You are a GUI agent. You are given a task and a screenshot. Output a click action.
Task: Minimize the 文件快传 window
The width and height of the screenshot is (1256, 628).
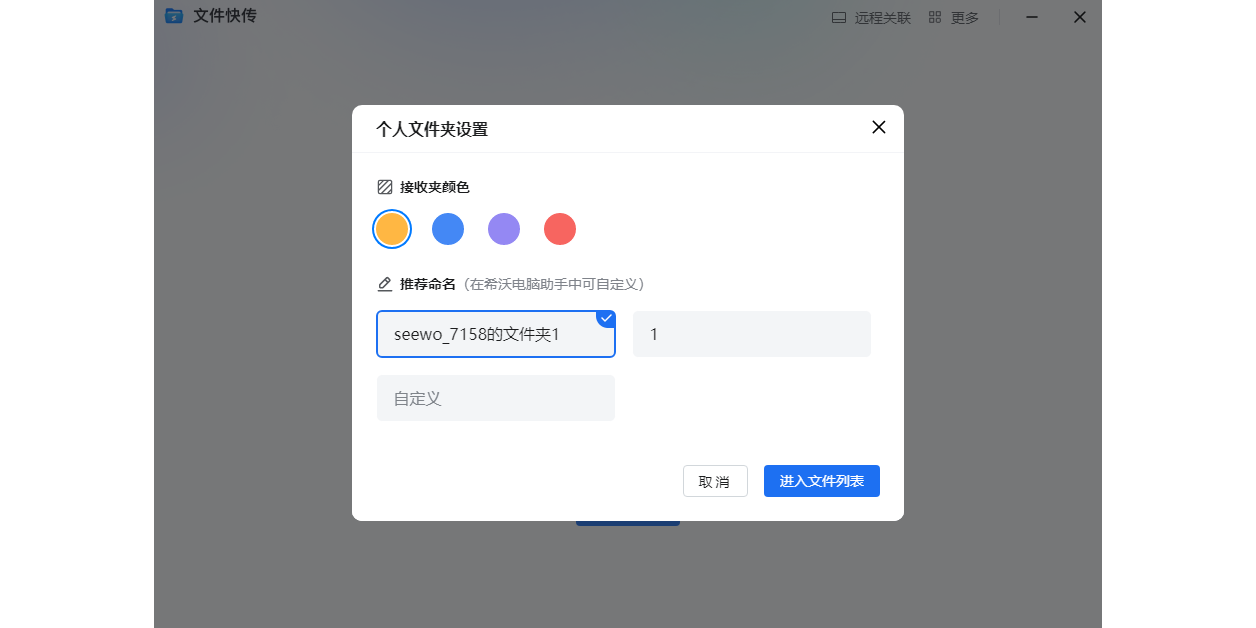pyautogui.click(x=1032, y=17)
